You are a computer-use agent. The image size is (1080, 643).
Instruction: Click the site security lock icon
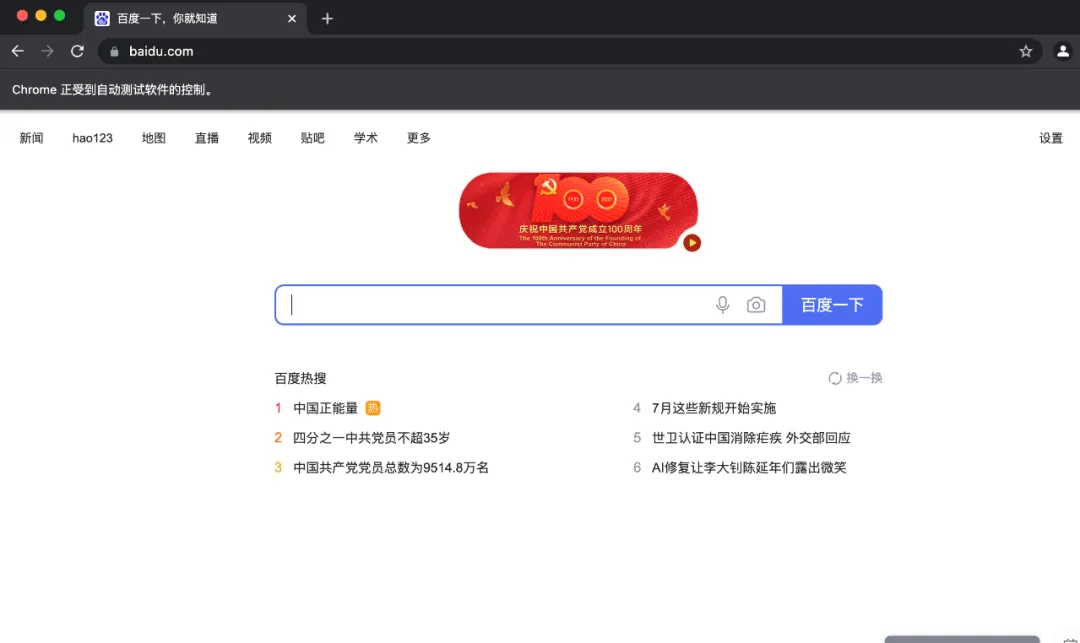114,51
